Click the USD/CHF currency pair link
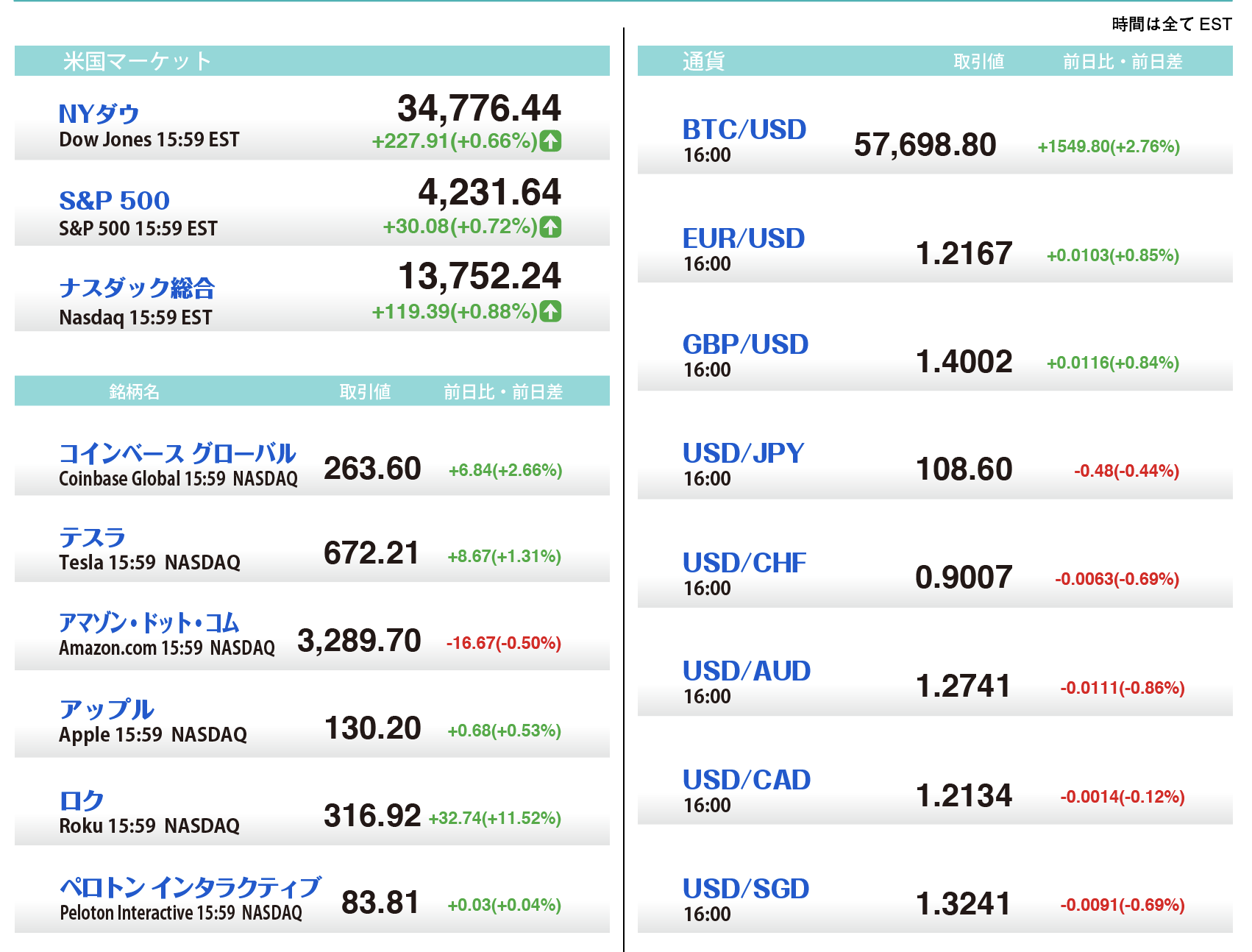The height and width of the screenshot is (952, 1252). coord(744,563)
